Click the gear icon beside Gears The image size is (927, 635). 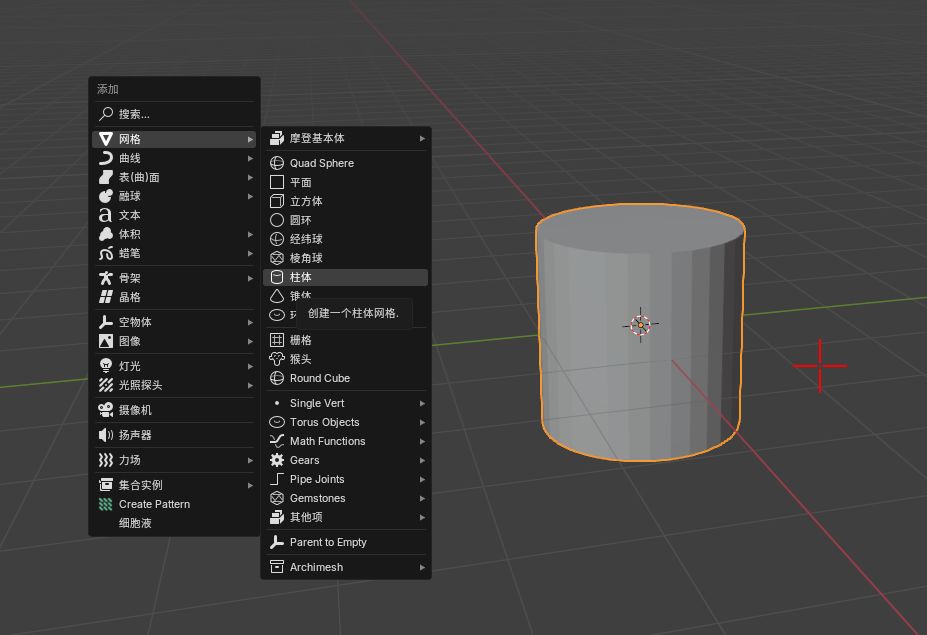click(x=277, y=460)
